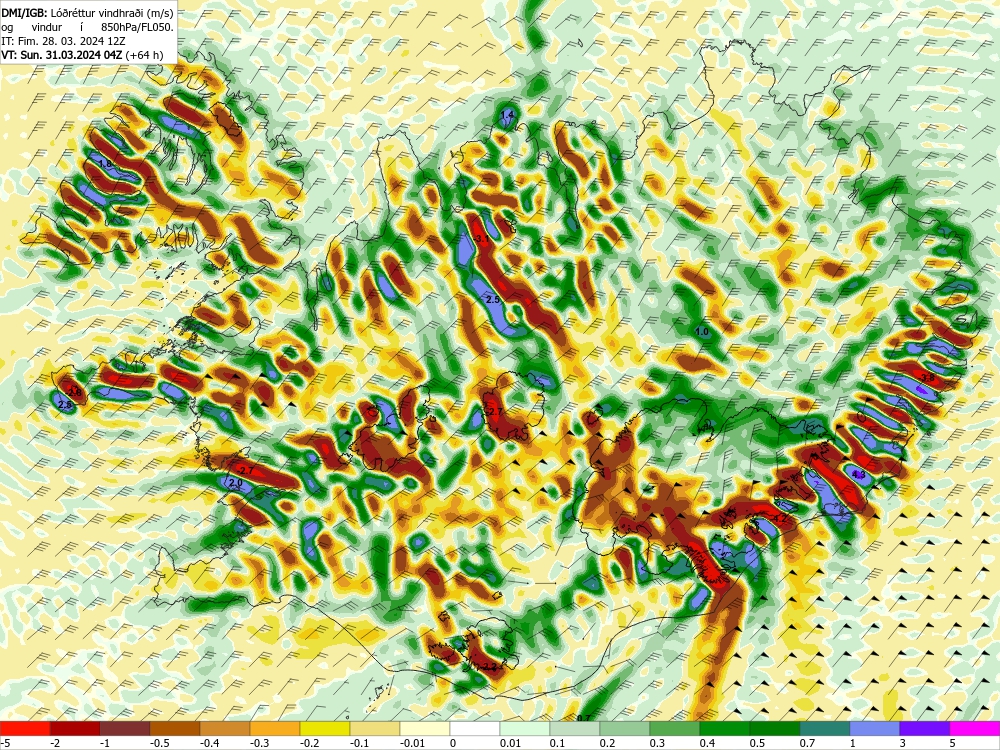1000x750 pixels.
Task: Click the '2.2' value label near the south coast
Action: coord(490,666)
